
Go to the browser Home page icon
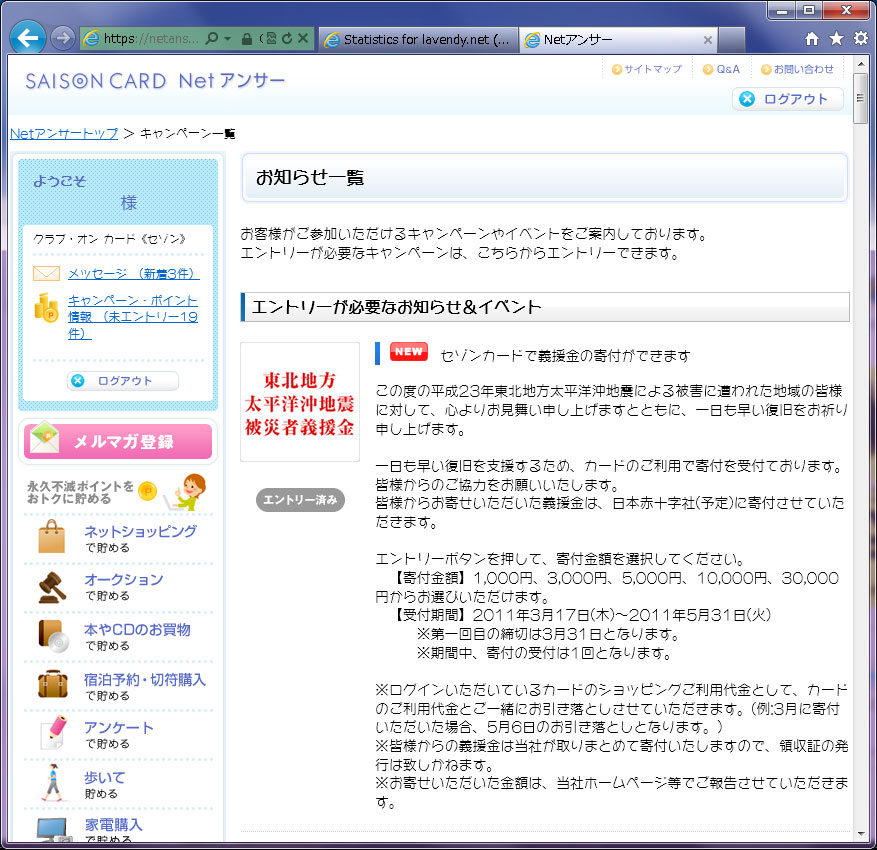tap(812, 39)
